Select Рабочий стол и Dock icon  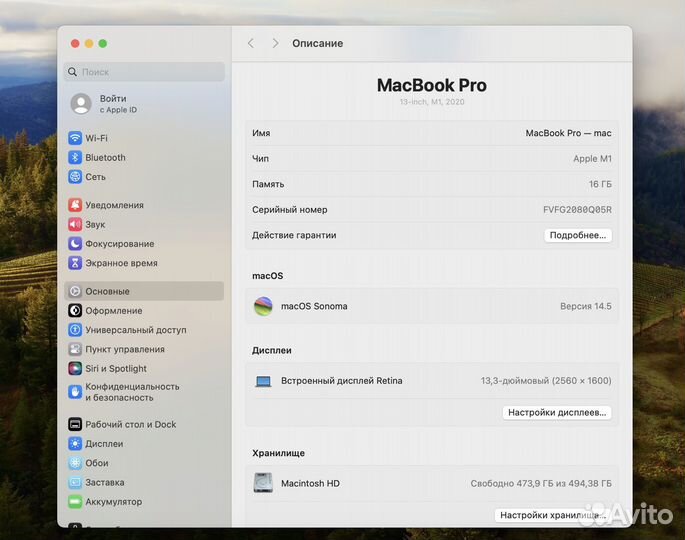75,424
